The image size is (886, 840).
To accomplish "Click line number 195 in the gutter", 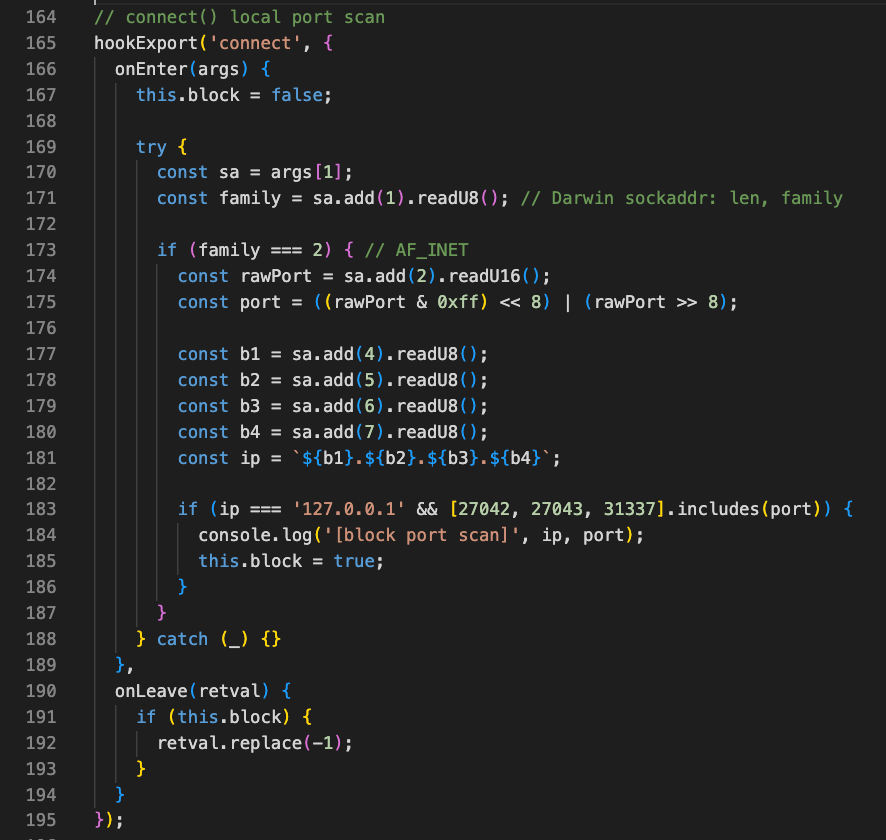I will coord(41,819).
